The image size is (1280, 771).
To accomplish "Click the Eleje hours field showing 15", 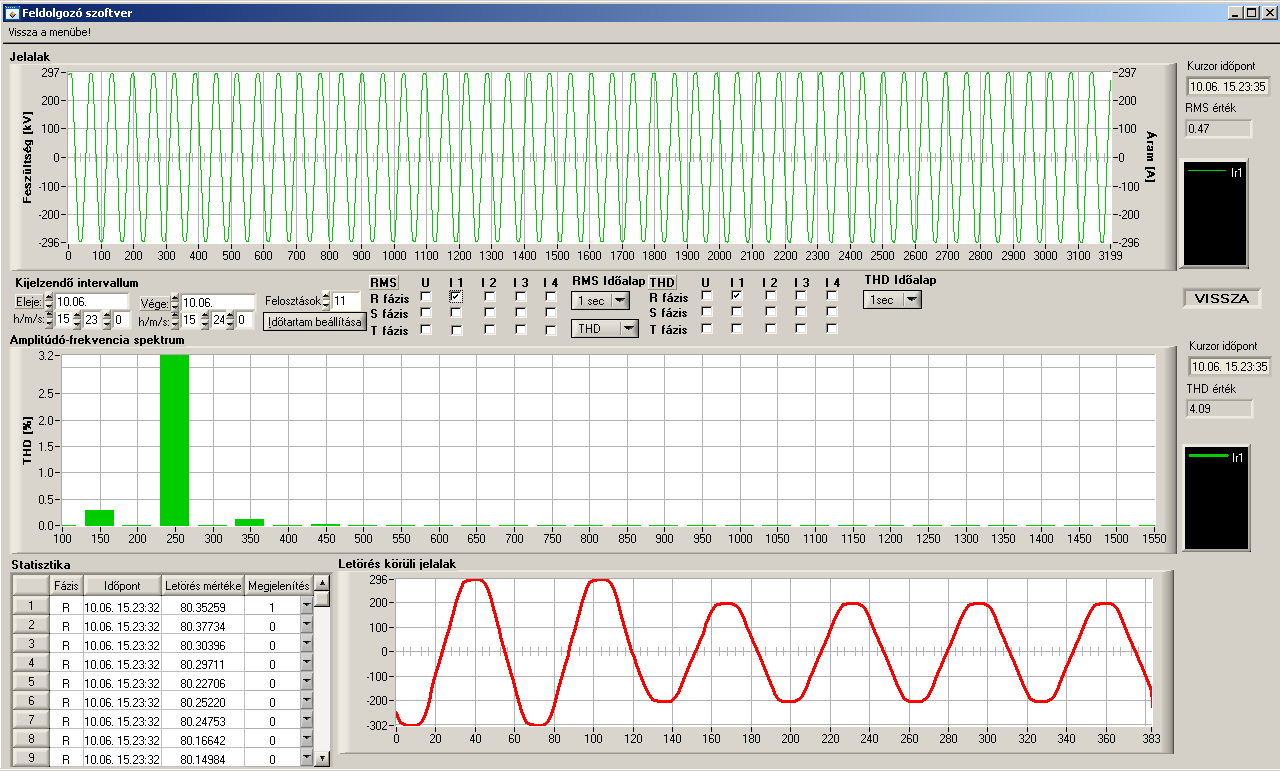I will click(x=64, y=320).
